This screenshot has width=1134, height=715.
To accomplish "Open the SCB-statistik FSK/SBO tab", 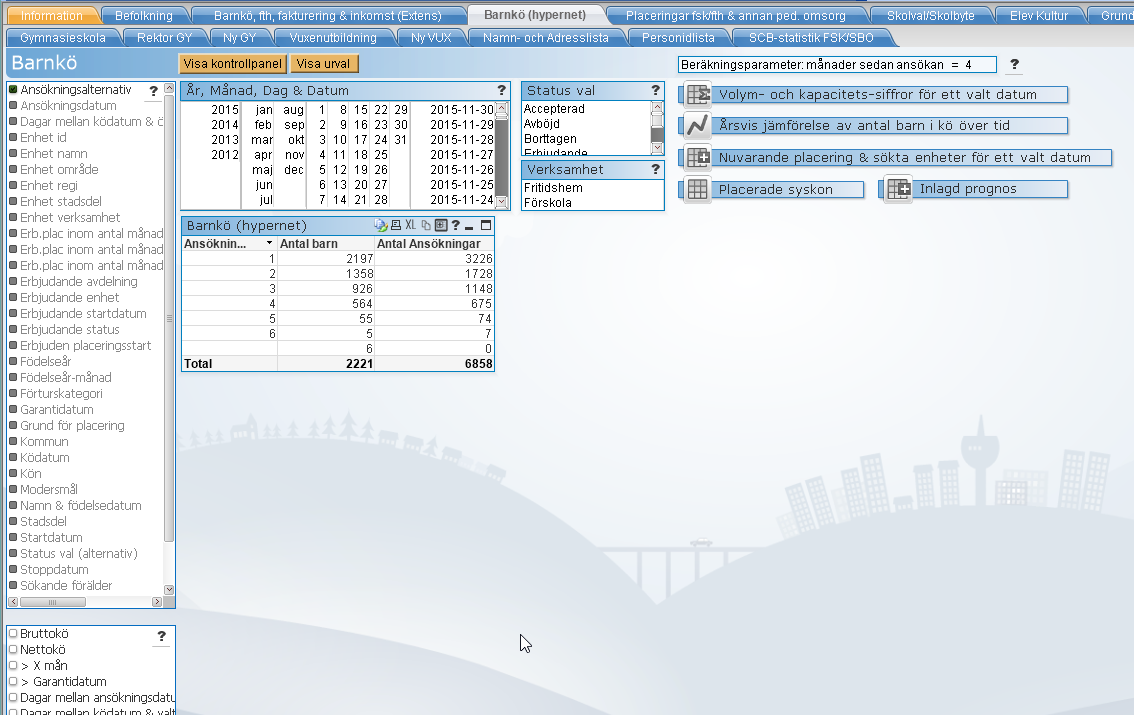I will 811,38.
